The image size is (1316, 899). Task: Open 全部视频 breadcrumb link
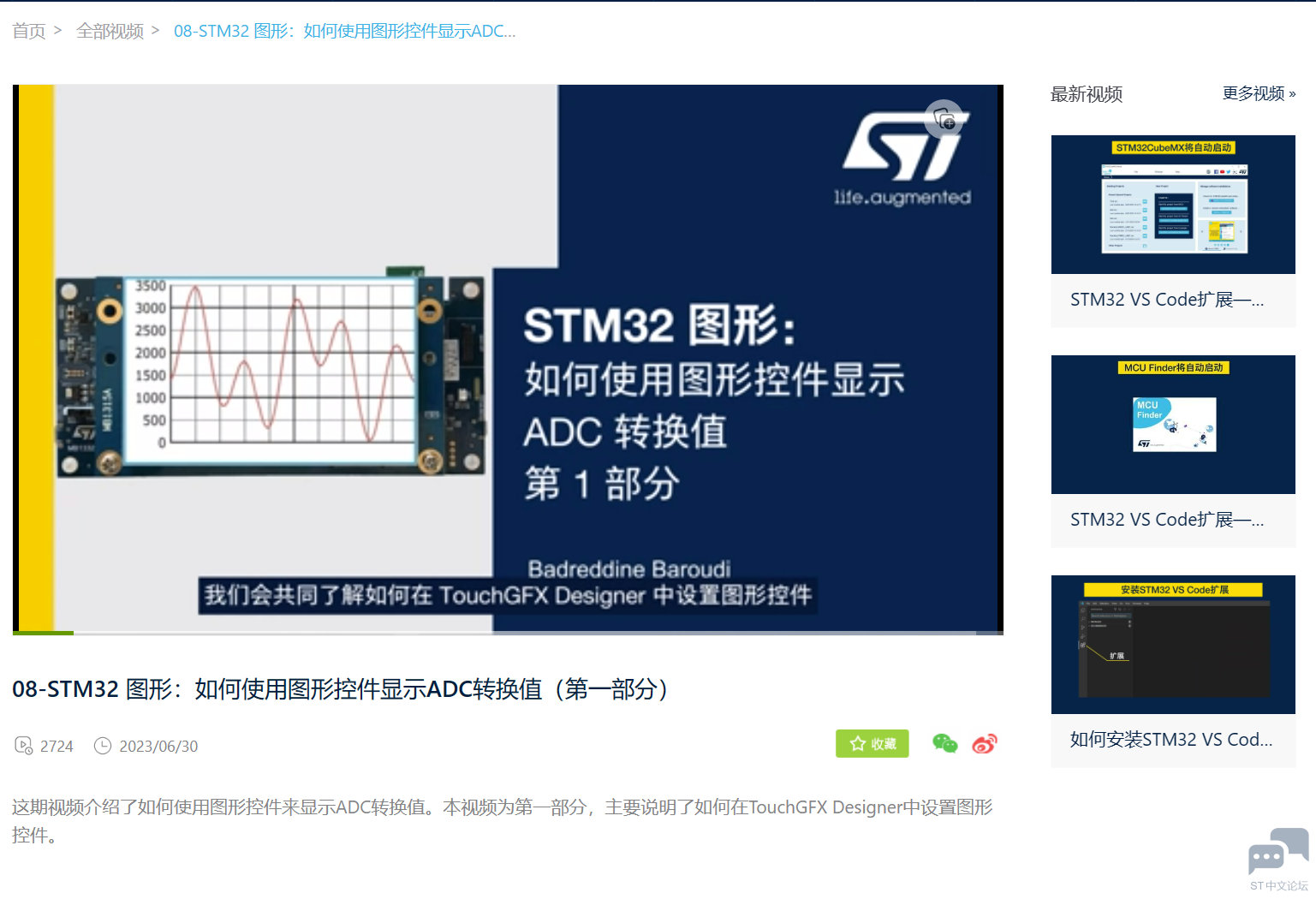pos(110,31)
